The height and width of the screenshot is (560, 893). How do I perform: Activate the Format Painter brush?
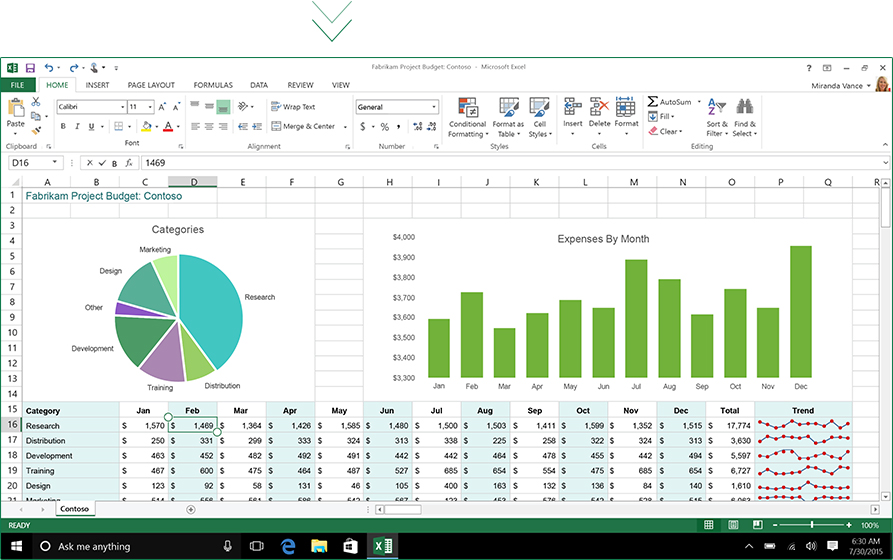pyautogui.click(x=36, y=130)
